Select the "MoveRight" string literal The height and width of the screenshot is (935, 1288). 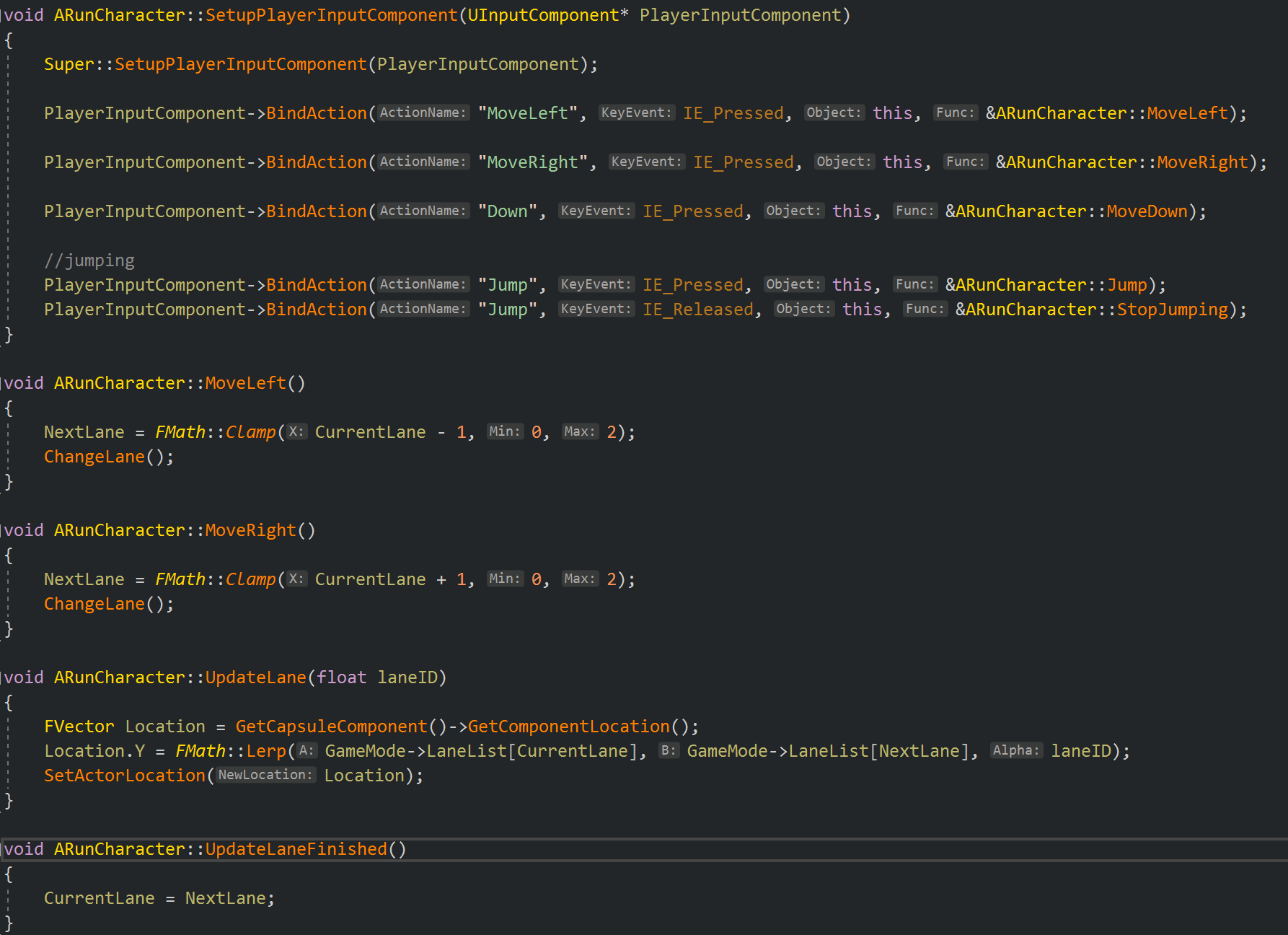533,162
